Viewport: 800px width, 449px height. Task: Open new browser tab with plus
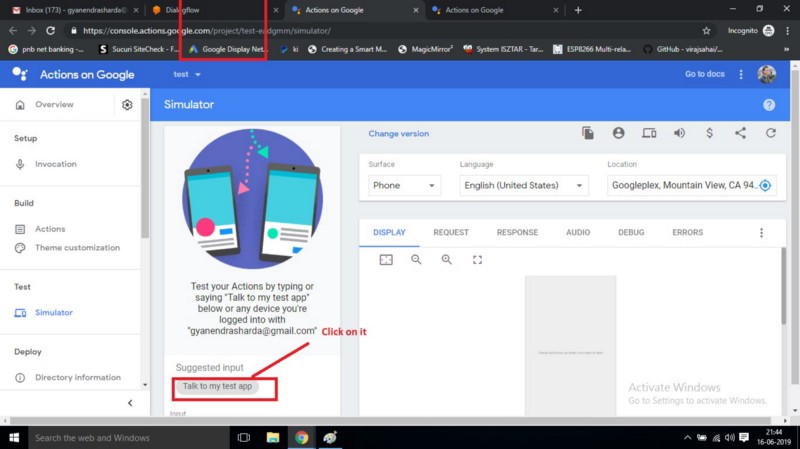(578, 10)
